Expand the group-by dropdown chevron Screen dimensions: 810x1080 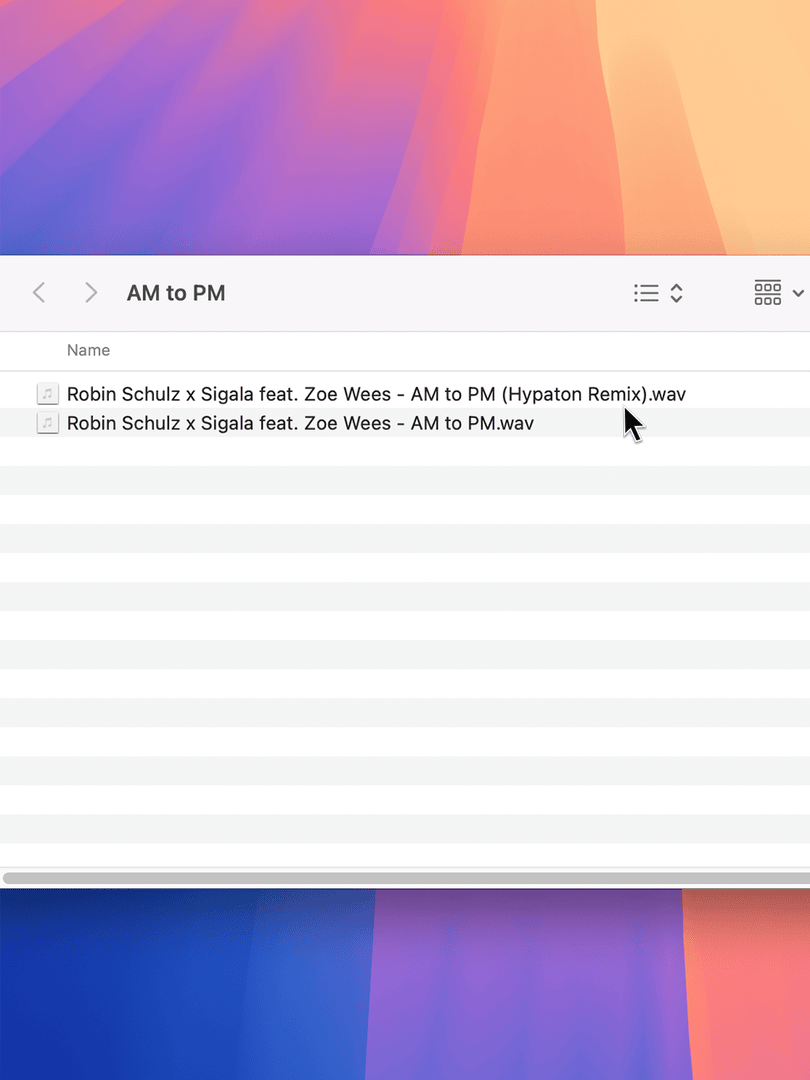798,293
